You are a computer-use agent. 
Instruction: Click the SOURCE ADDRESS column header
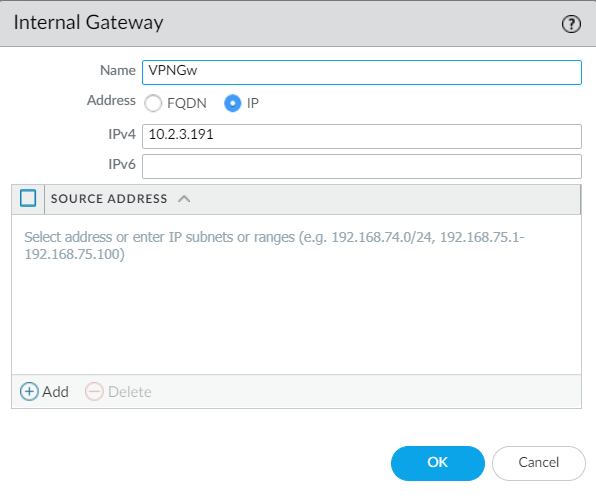pyautogui.click(x=109, y=198)
